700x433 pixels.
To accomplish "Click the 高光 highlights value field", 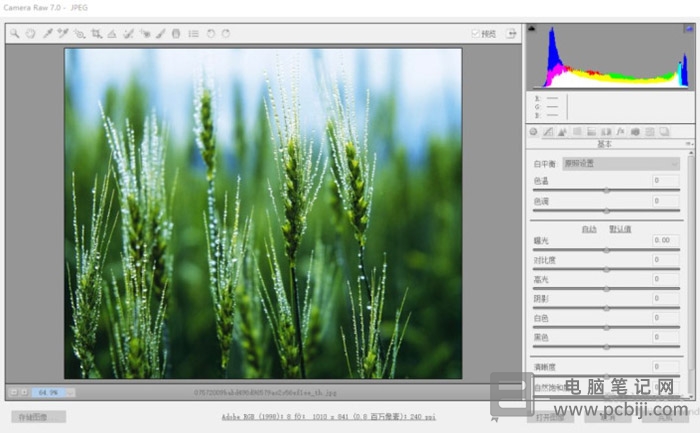I will [666, 279].
